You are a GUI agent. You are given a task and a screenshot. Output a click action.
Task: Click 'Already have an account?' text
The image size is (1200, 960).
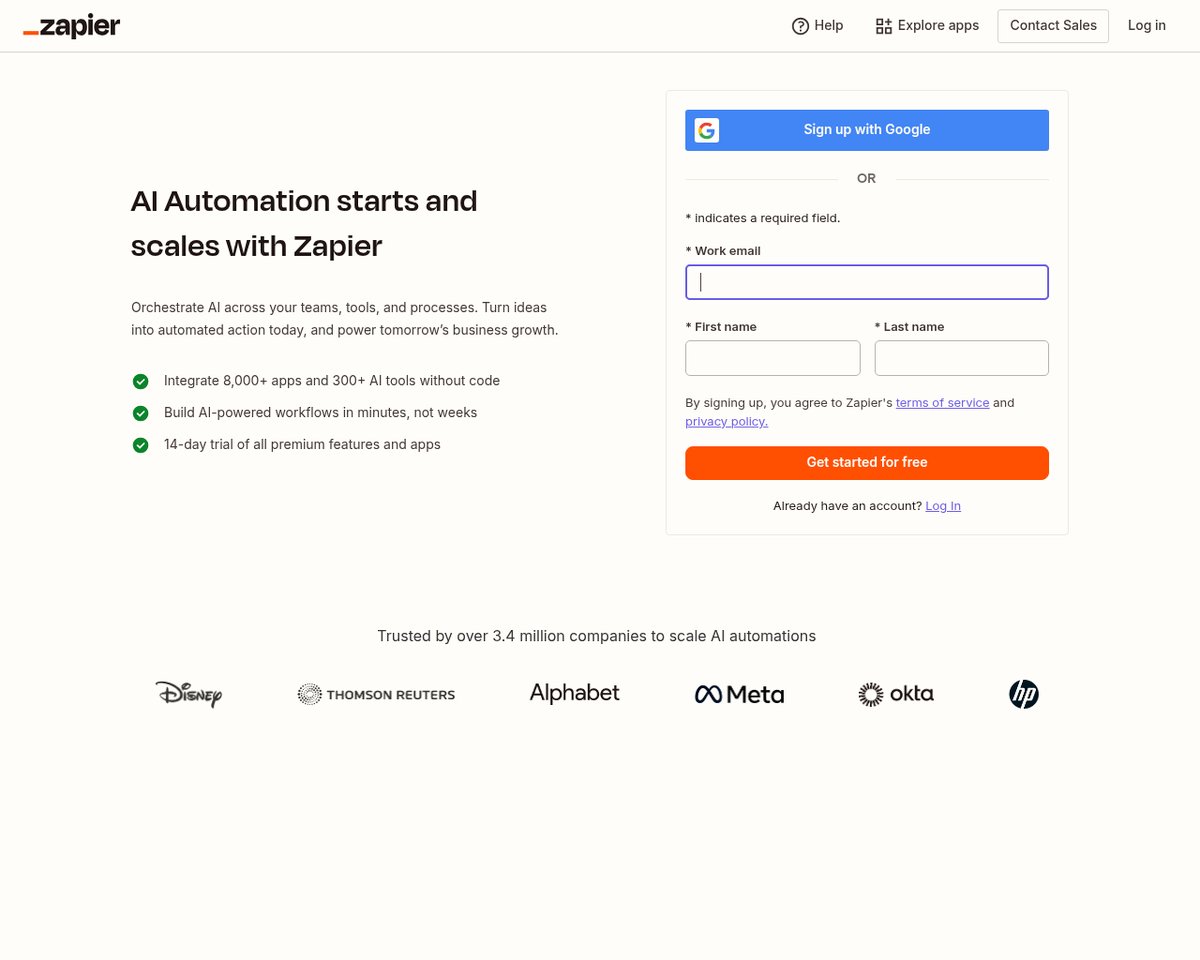click(x=847, y=506)
